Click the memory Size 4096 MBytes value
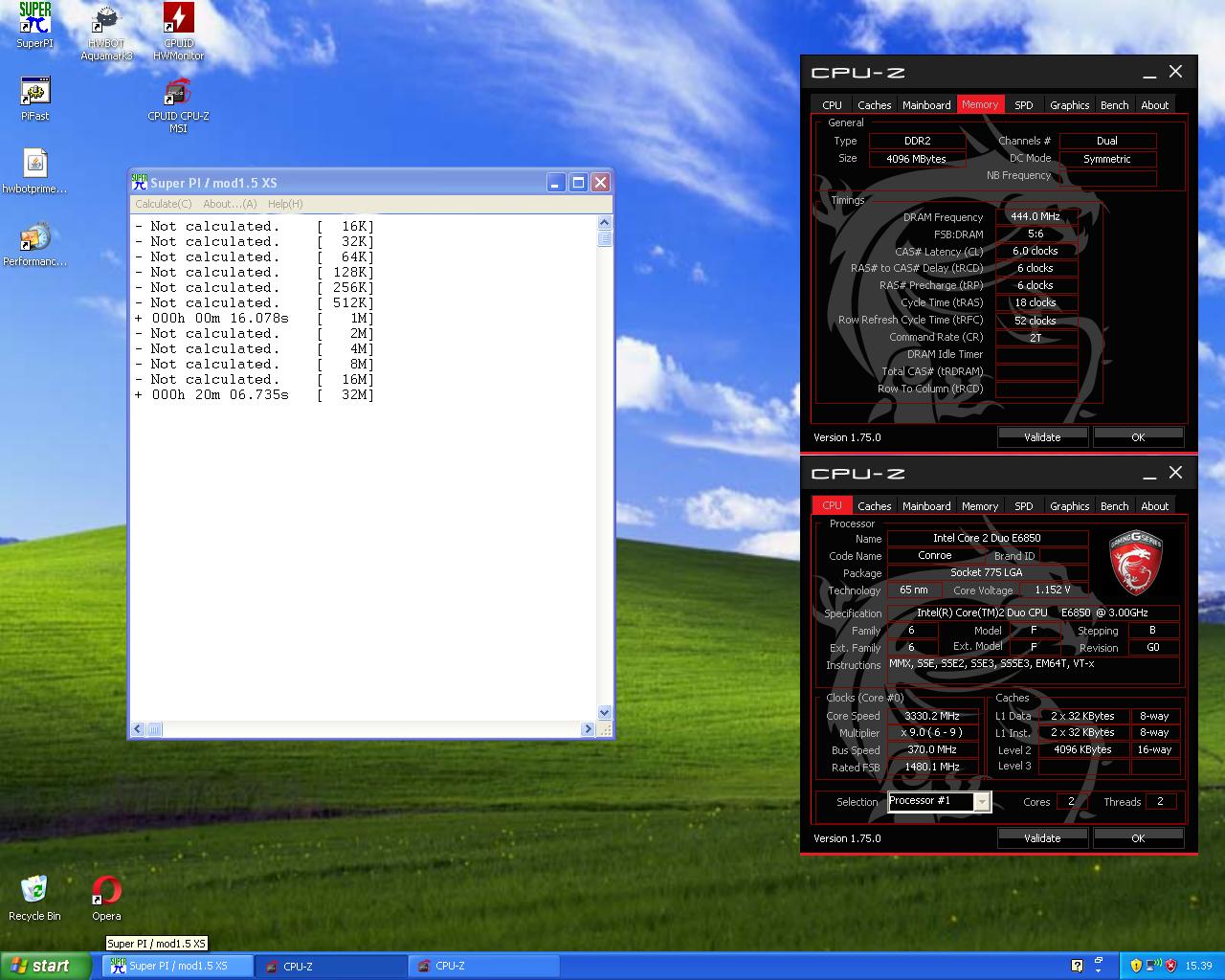Image resolution: width=1225 pixels, height=980 pixels. click(916, 159)
